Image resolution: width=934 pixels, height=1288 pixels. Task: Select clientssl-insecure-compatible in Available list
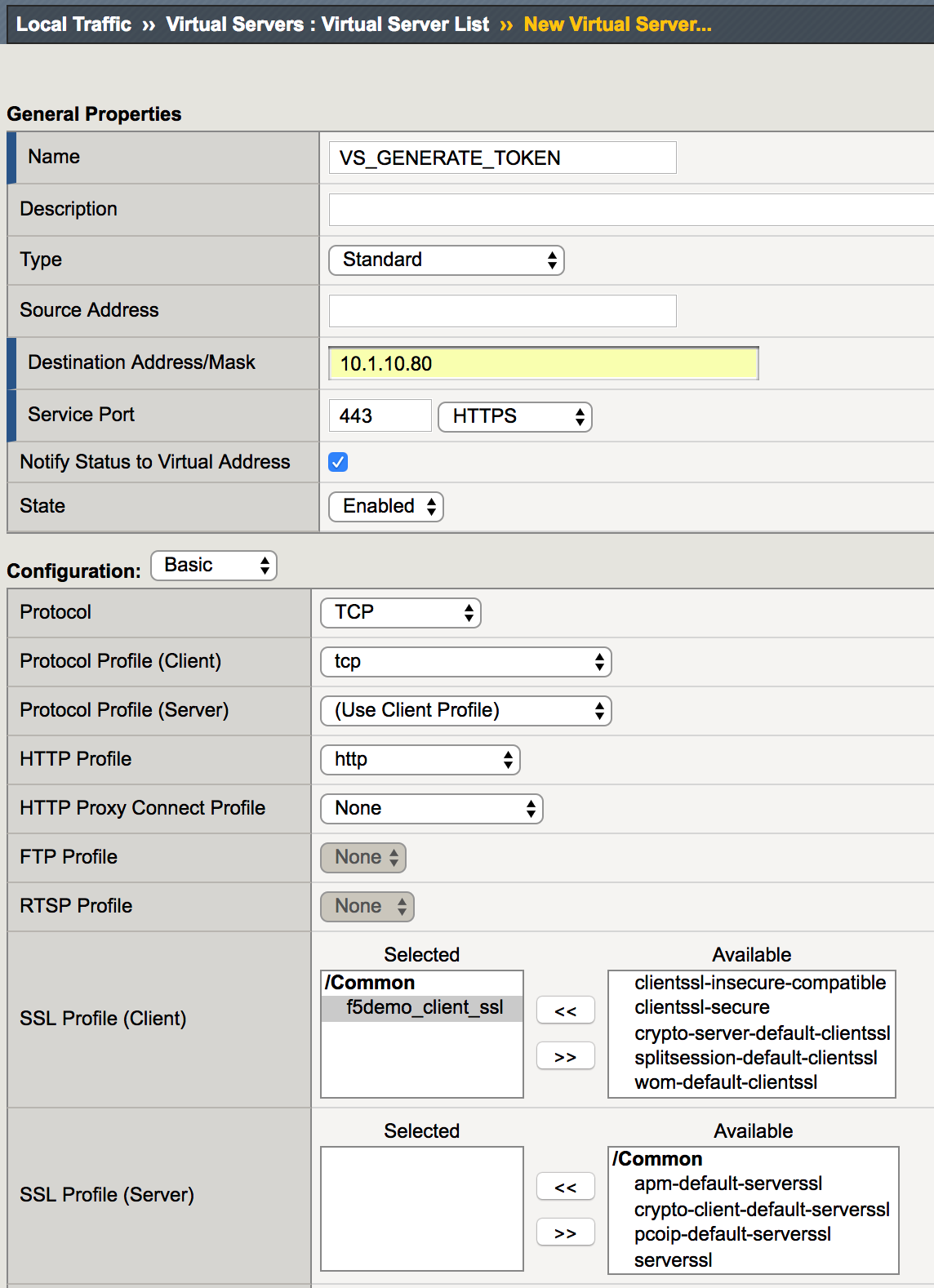tap(759, 983)
